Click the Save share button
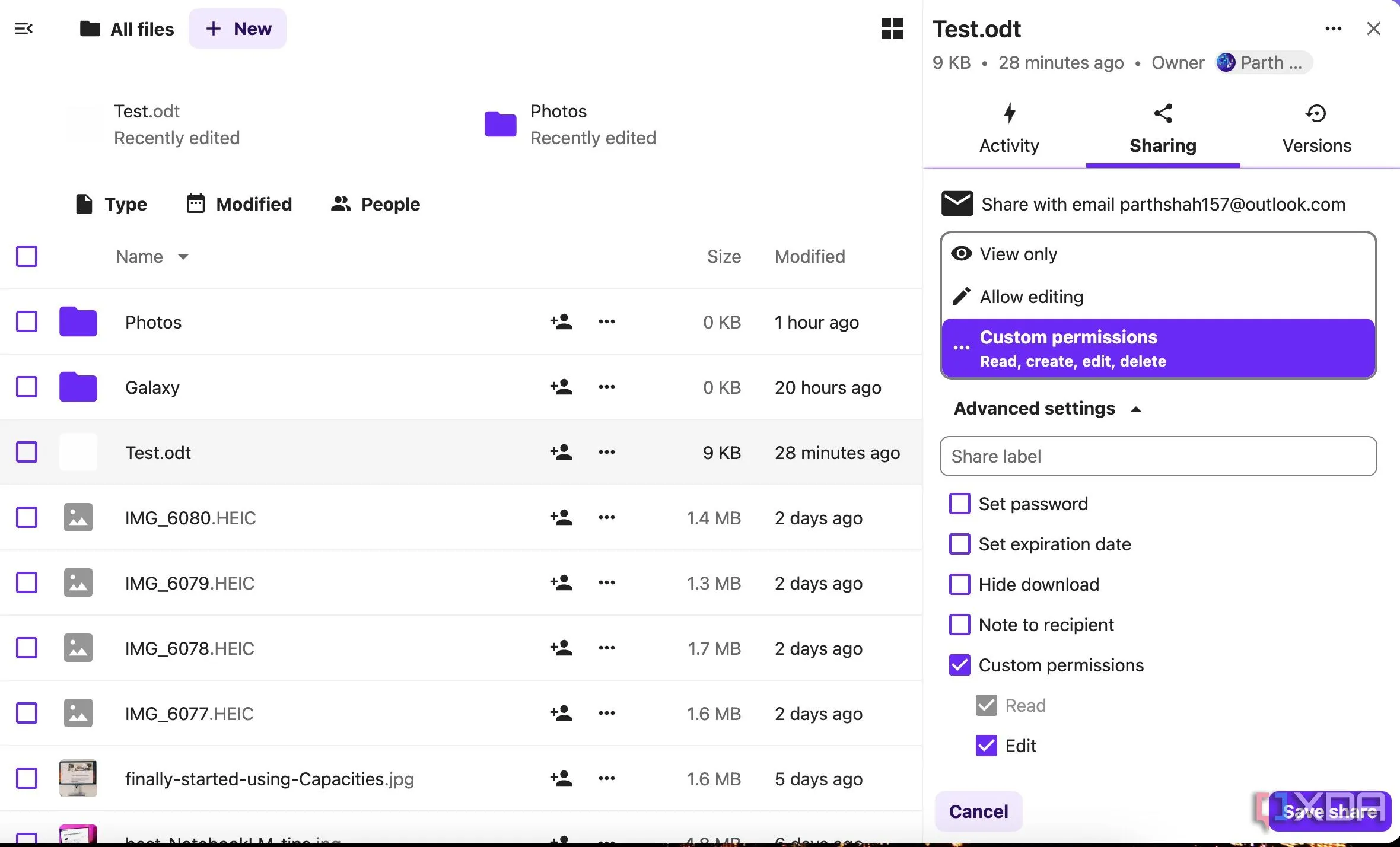Screen dimensions: 1400x847 [1330, 811]
